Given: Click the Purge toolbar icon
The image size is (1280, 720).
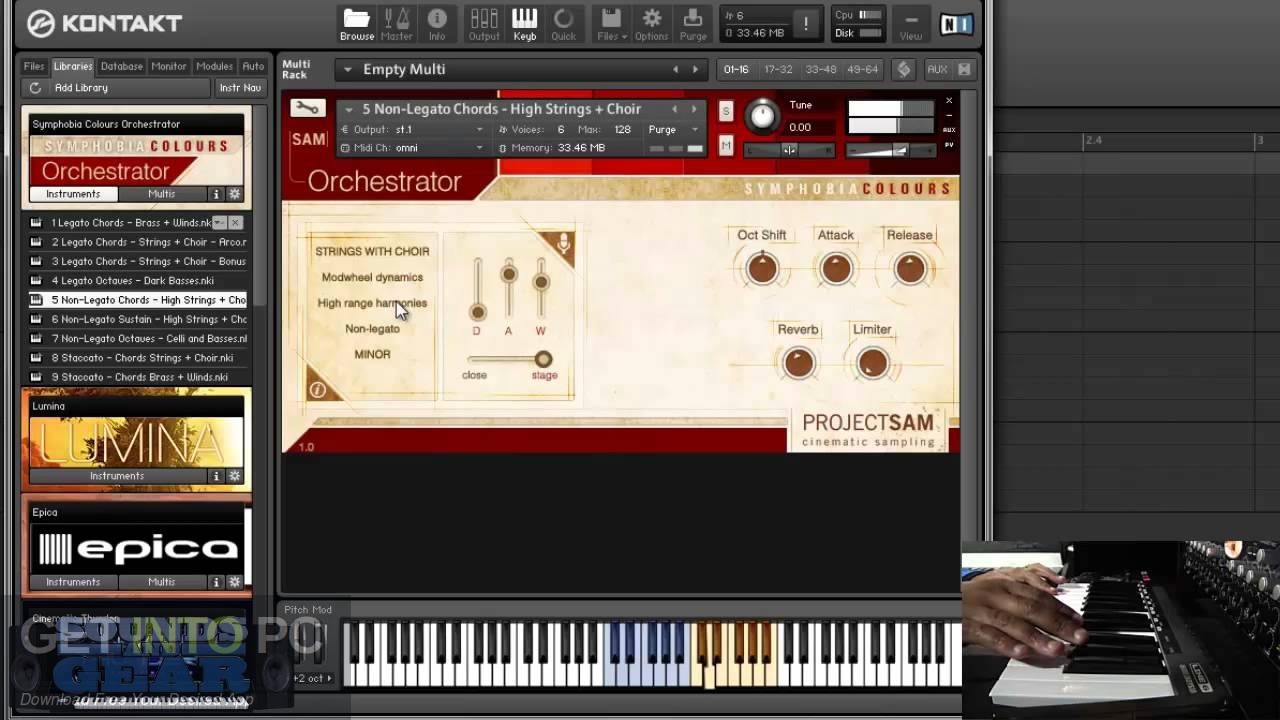Looking at the screenshot, I should click(x=693, y=24).
